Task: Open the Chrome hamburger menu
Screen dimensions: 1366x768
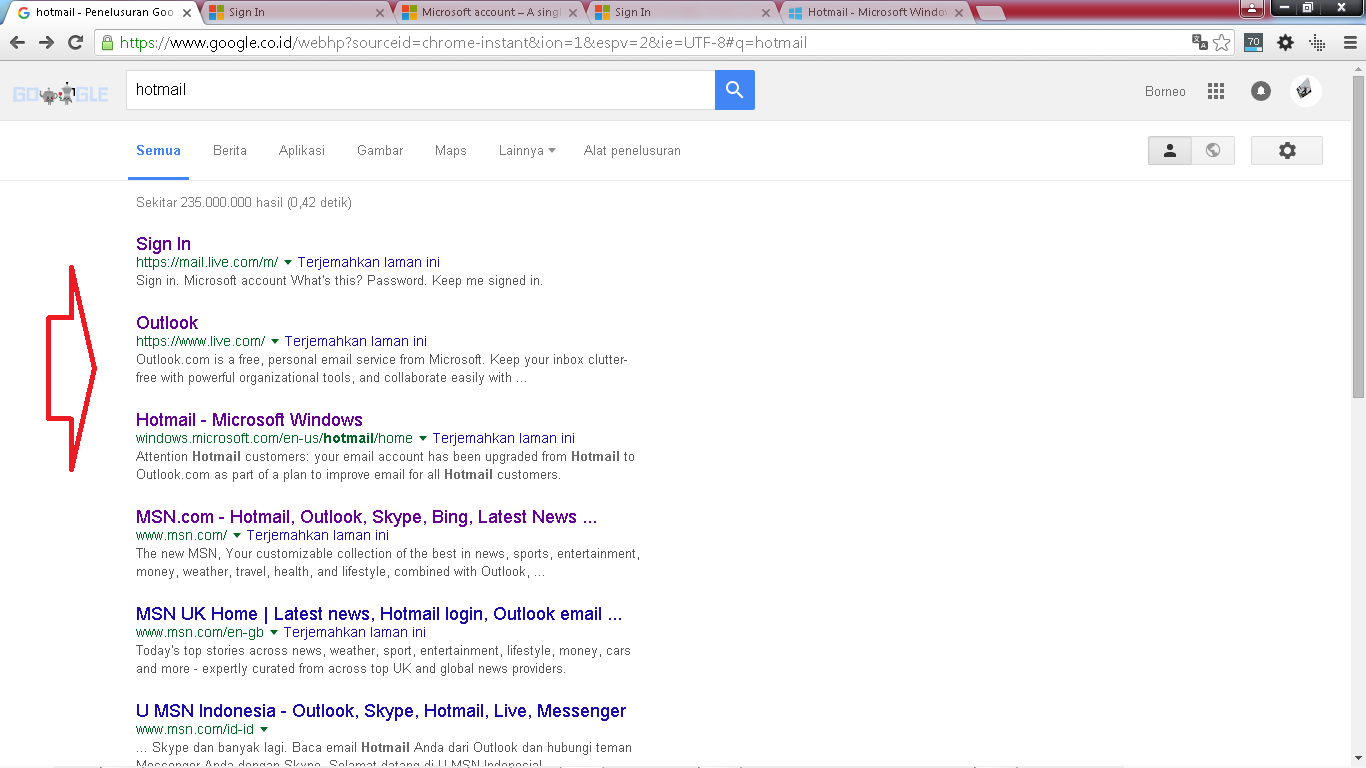Action: [1349, 42]
